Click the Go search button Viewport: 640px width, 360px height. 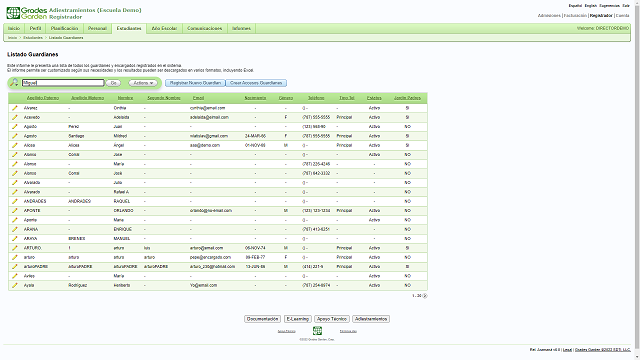[x=113, y=83]
